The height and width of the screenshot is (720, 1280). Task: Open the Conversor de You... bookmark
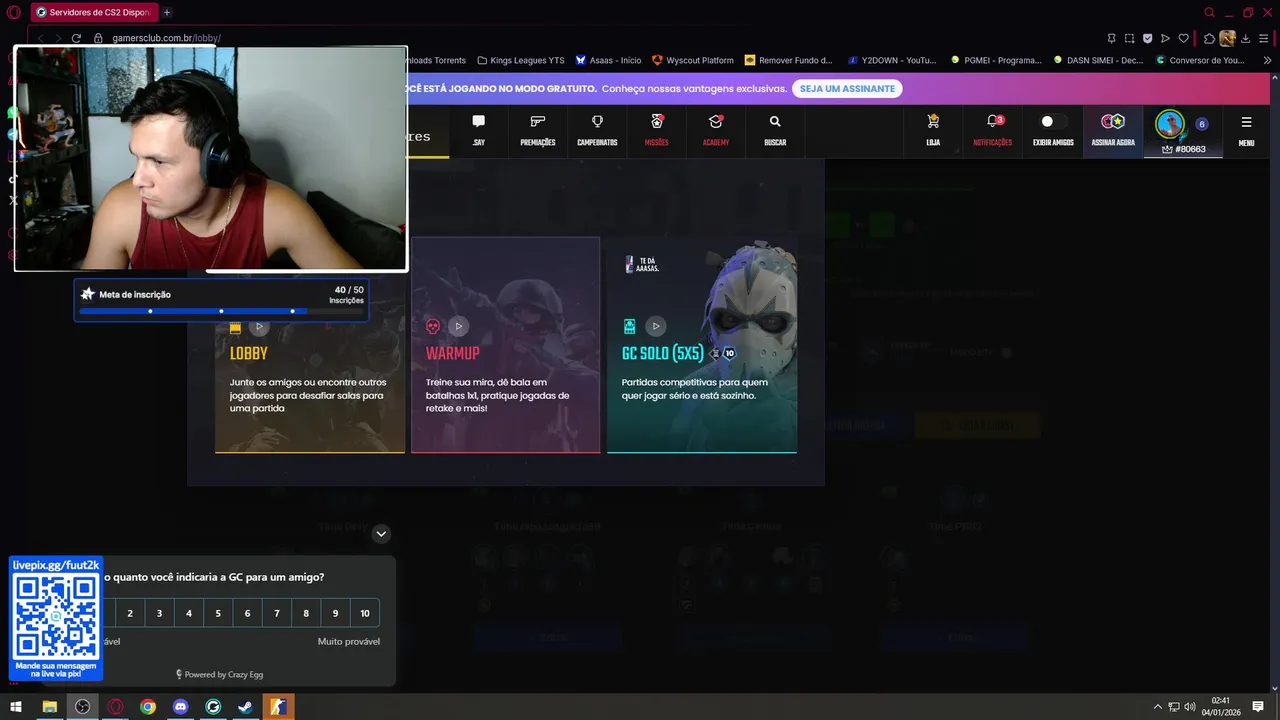[1200, 60]
